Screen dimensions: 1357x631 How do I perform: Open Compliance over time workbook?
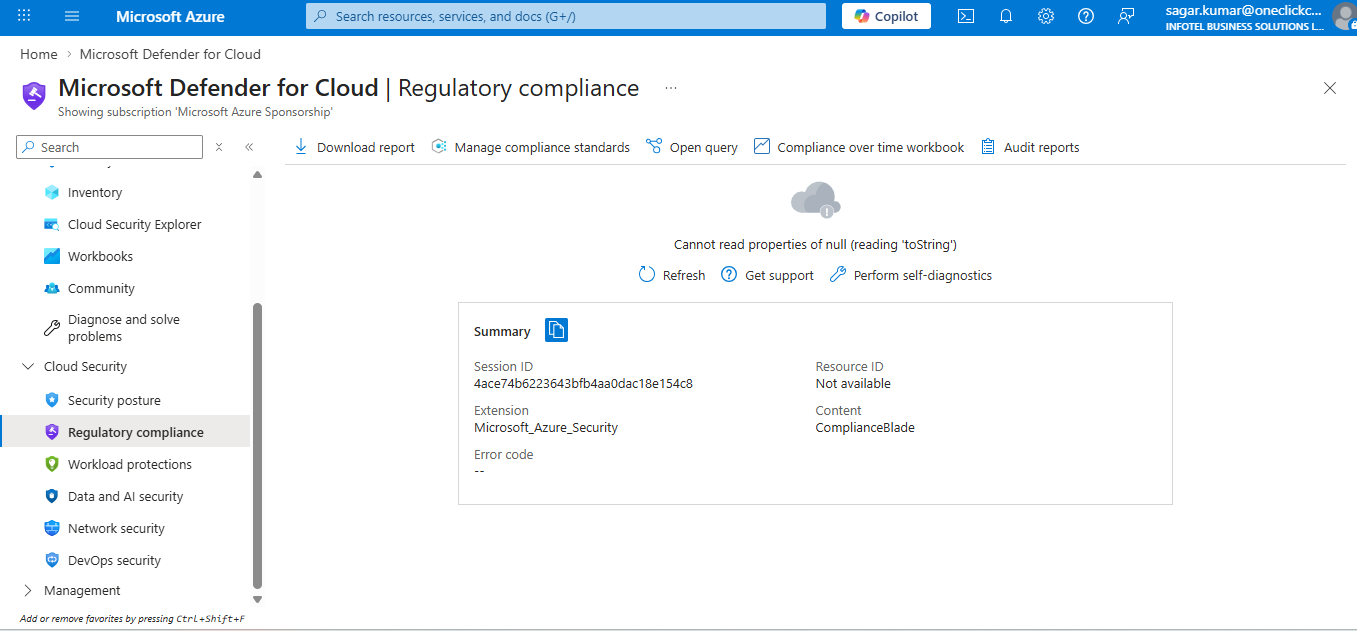871,147
